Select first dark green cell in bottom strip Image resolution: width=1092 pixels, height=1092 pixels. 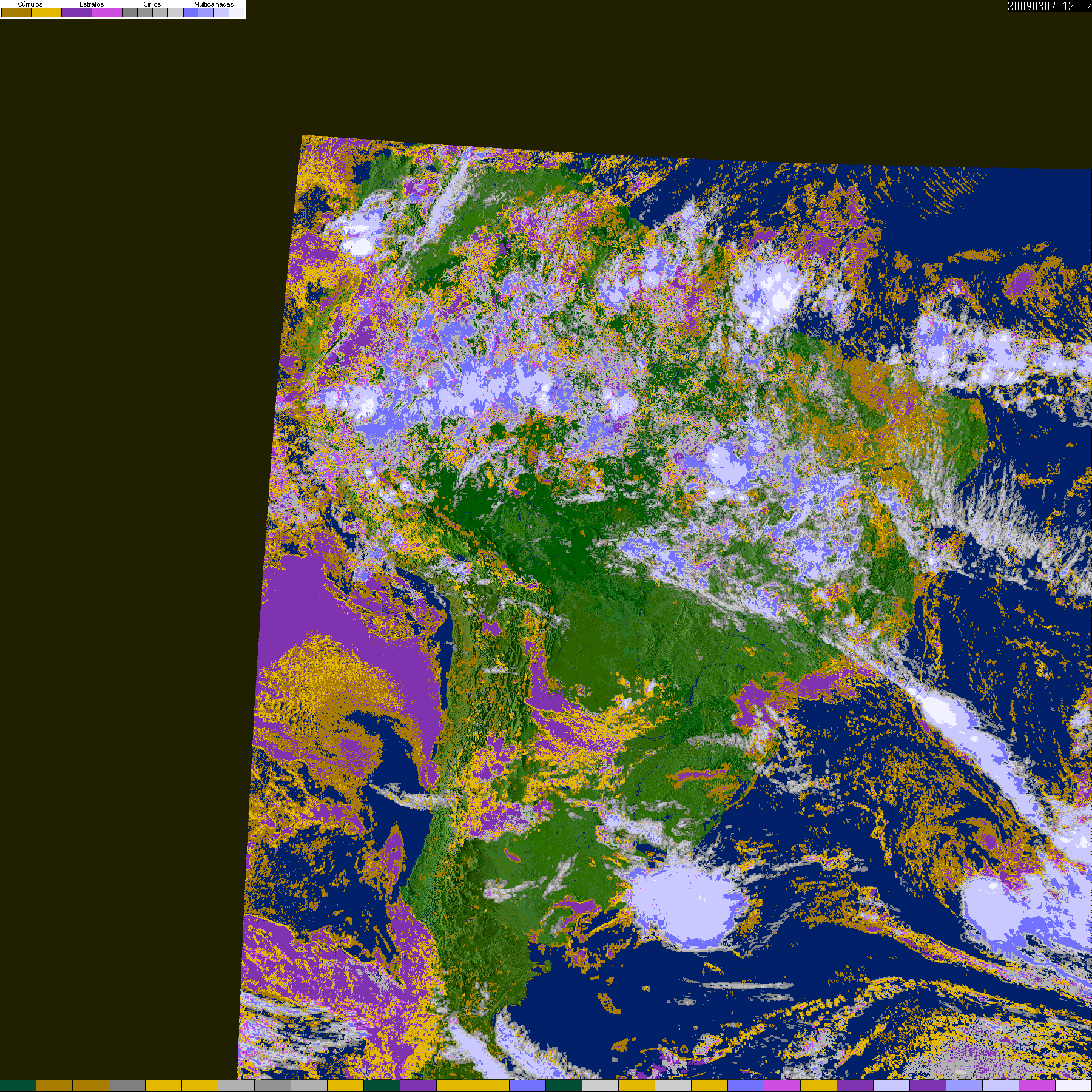coord(18,1086)
